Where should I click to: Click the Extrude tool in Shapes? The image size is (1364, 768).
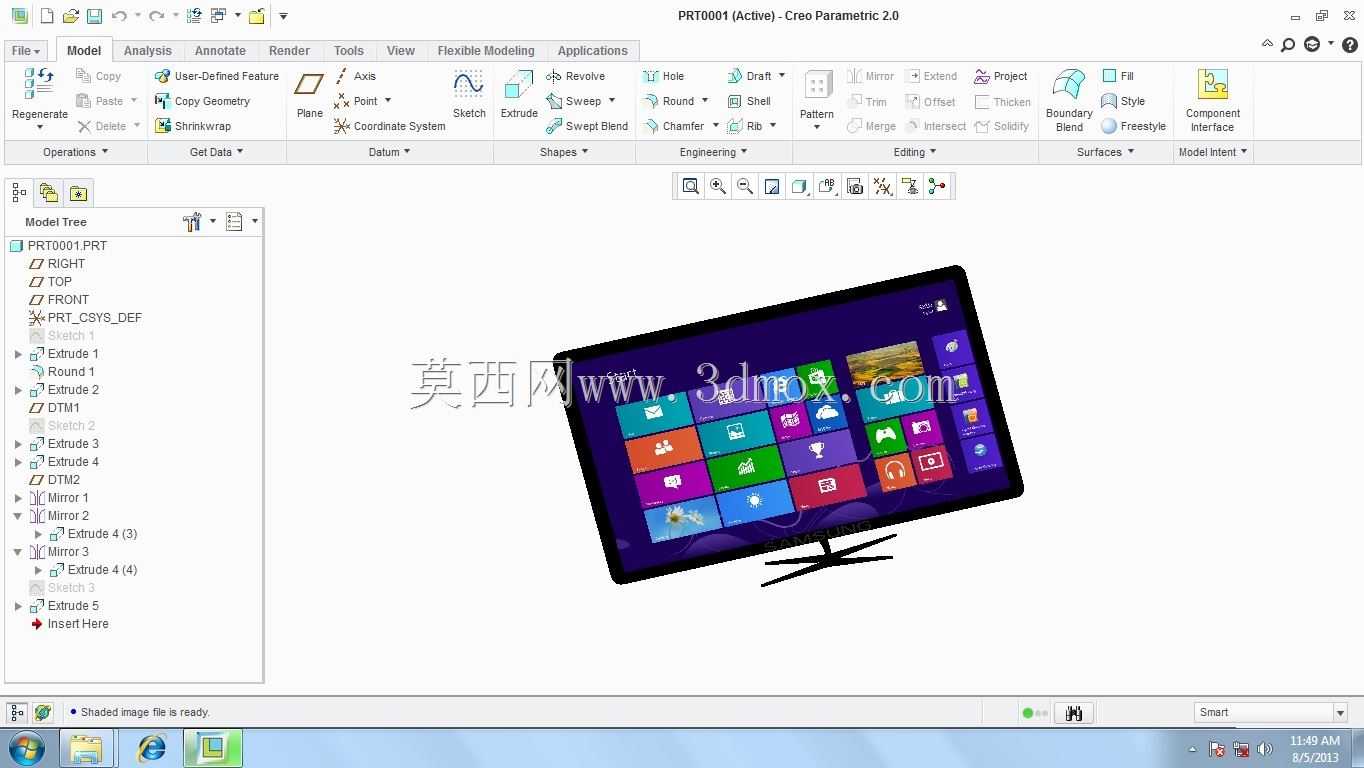click(x=519, y=94)
